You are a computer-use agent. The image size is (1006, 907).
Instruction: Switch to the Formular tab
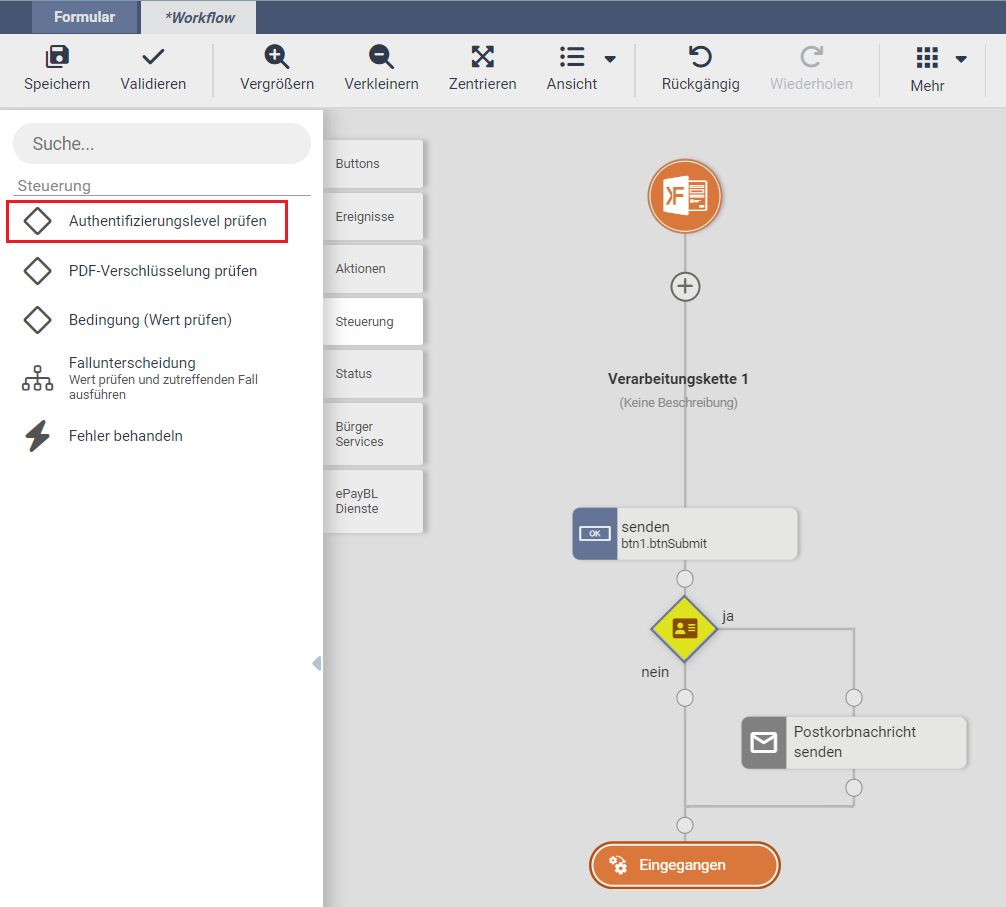click(84, 17)
